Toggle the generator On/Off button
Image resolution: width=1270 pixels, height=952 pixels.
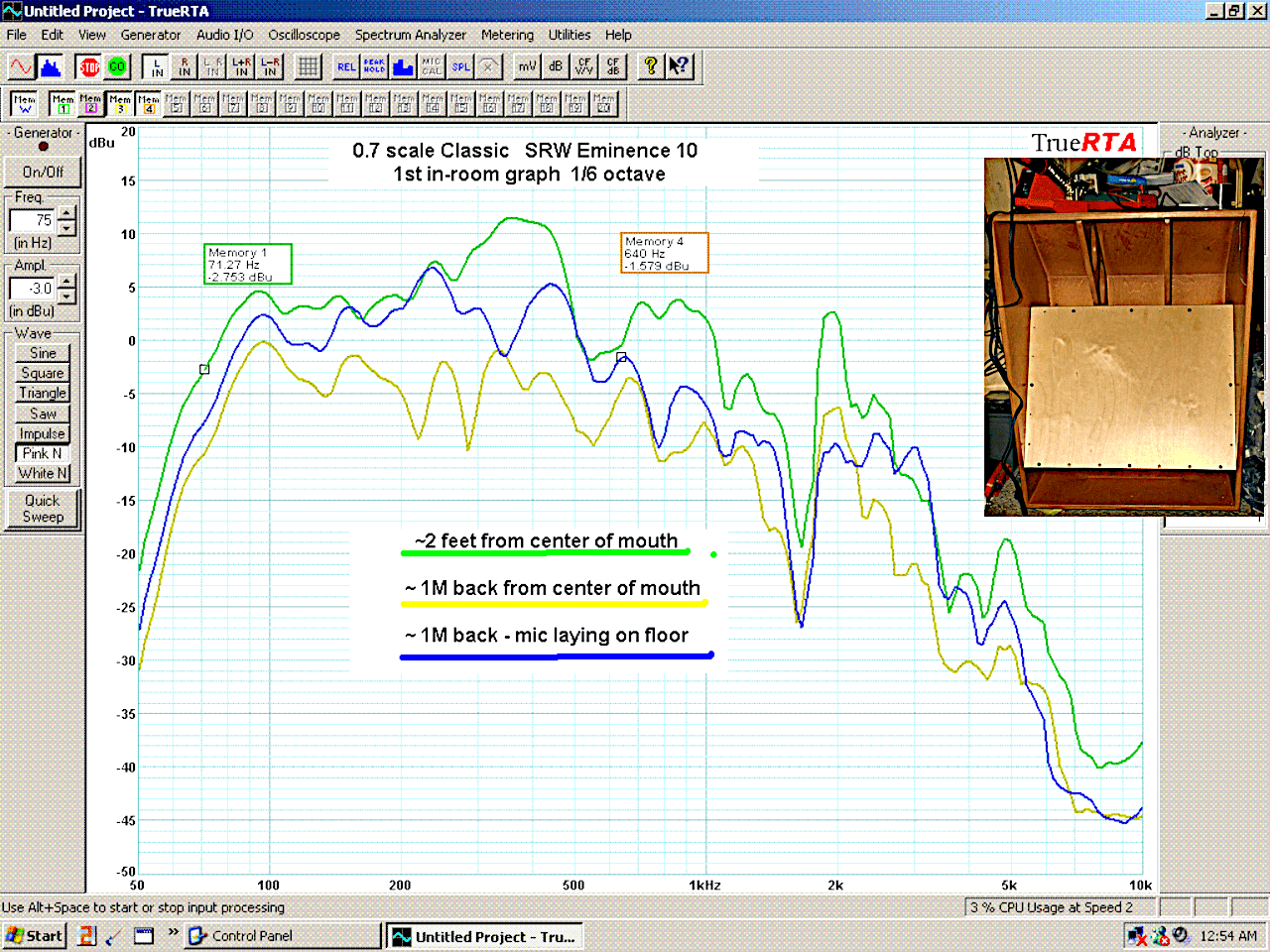click(43, 172)
